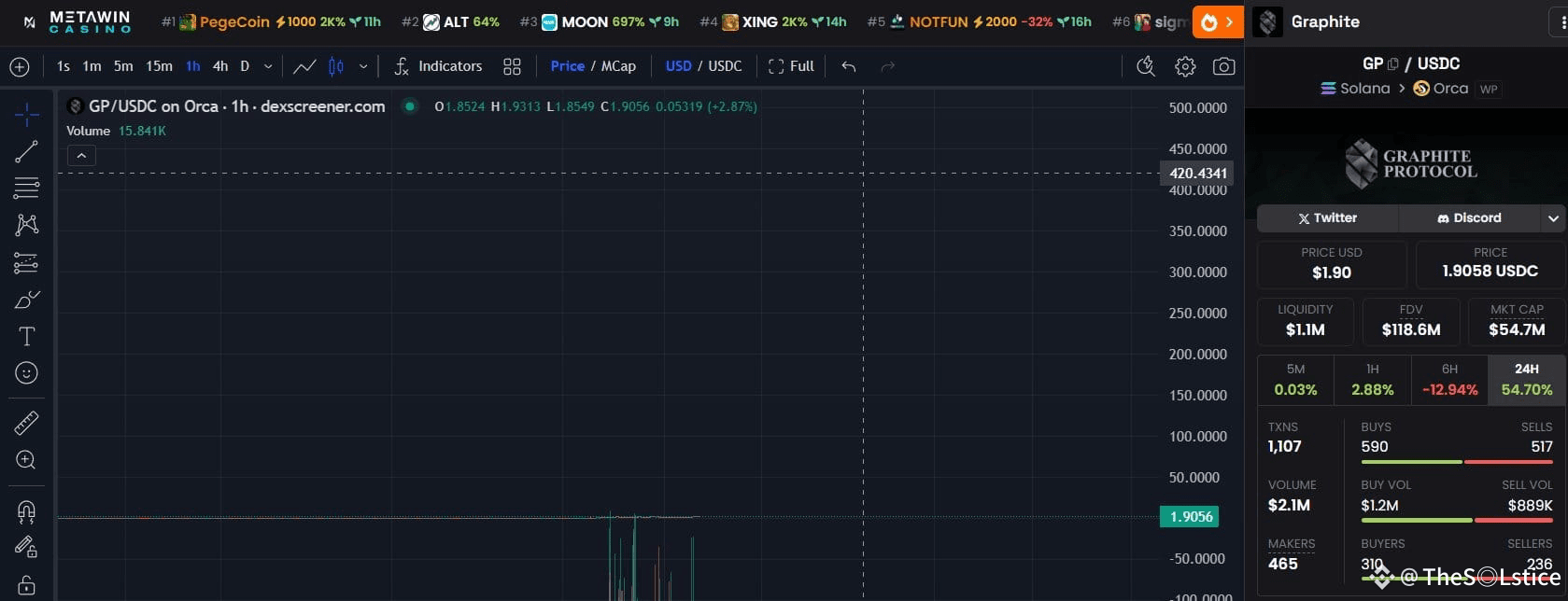The height and width of the screenshot is (601, 1568).
Task: Click the WP pool type badge
Action: (1489, 90)
